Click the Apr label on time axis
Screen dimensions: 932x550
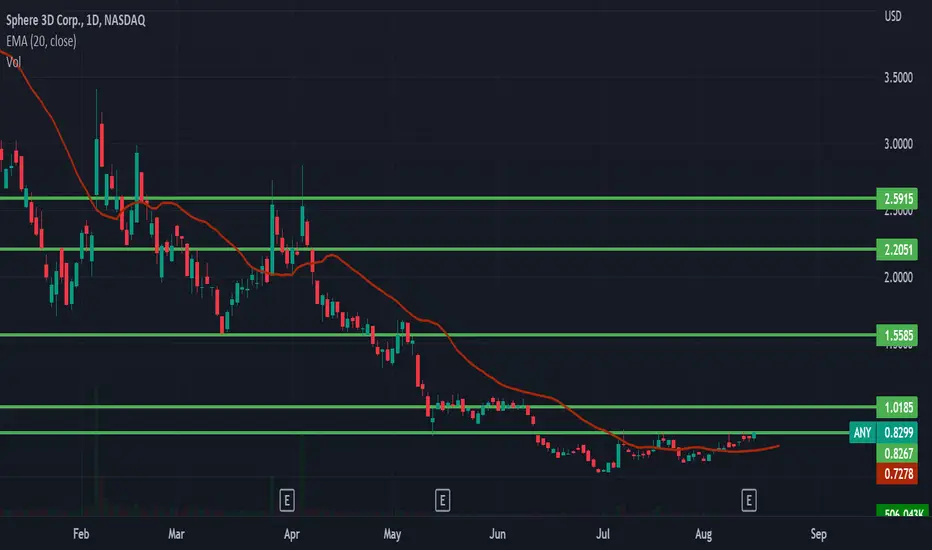point(291,534)
